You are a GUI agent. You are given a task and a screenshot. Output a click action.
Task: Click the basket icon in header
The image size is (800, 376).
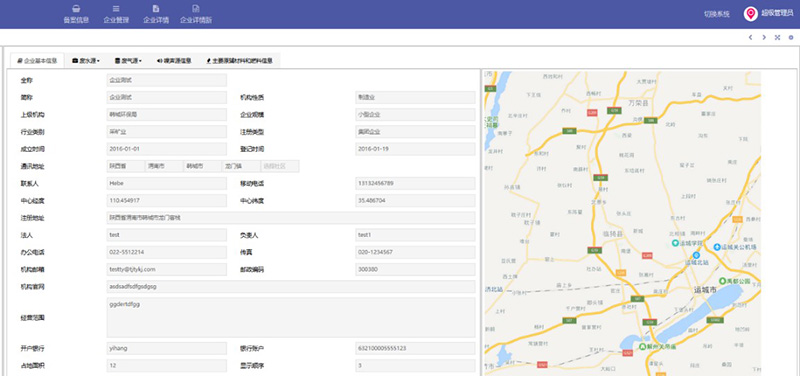[76, 9]
